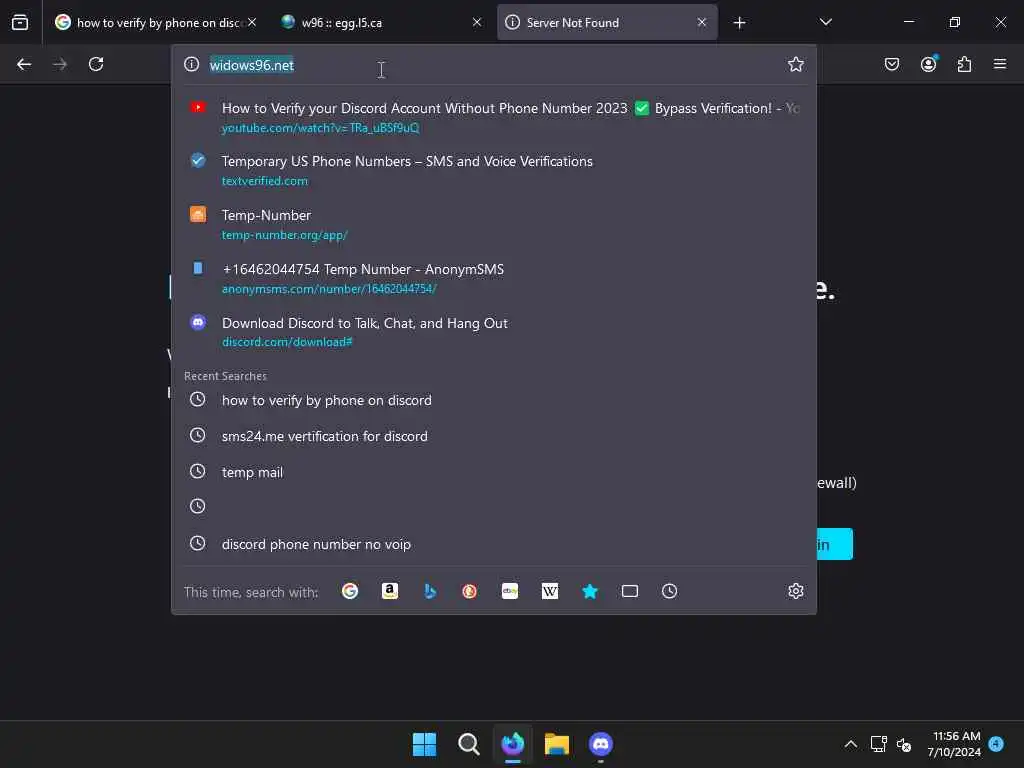Select recent search 'temp mail'
Image resolution: width=1024 pixels, height=768 pixels.
pyautogui.click(x=494, y=472)
